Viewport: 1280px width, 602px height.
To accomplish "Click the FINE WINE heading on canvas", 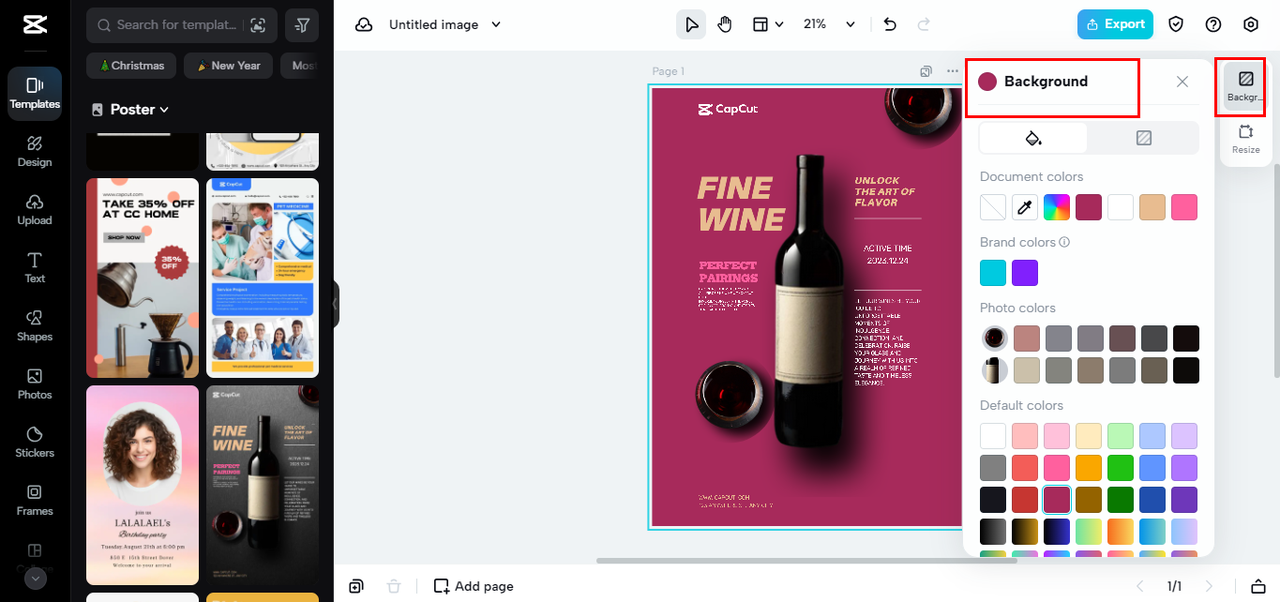I will [741, 204].
